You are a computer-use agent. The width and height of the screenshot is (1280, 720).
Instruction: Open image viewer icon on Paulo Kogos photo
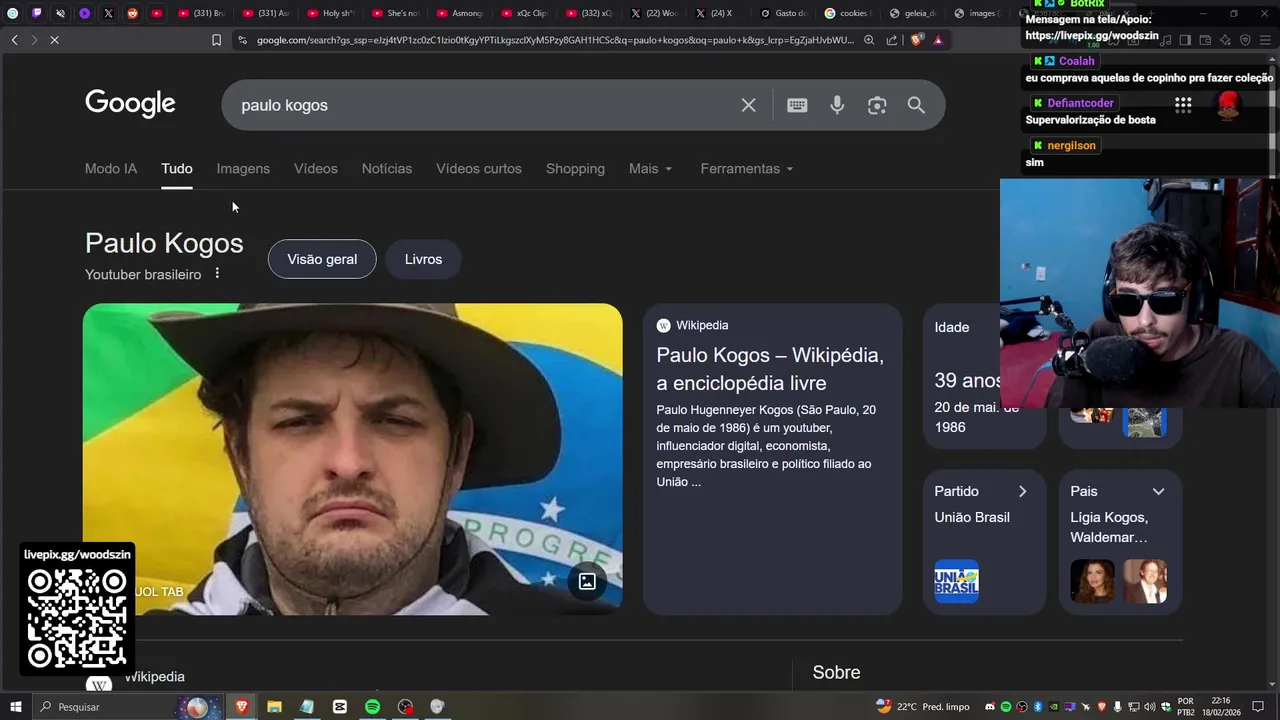click(x=587, y=581)
